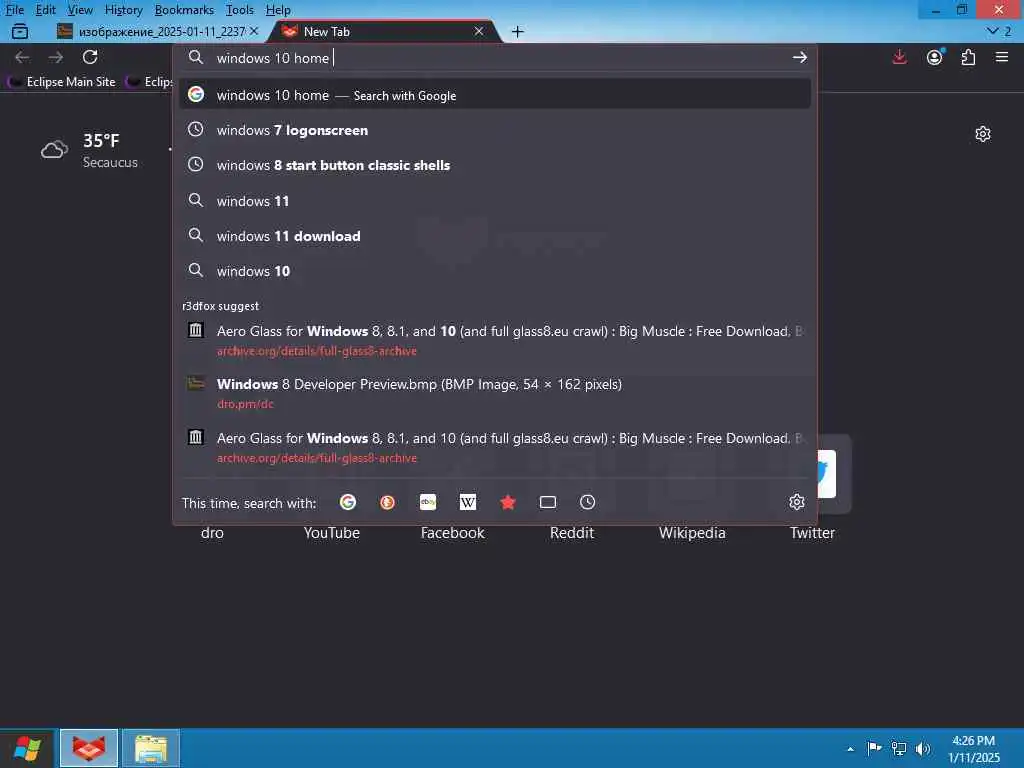The width and height of the screenshot is (1024, 768).
Task: Open the taskbar clock 4:26 PM
Action: tap(974, 748)
